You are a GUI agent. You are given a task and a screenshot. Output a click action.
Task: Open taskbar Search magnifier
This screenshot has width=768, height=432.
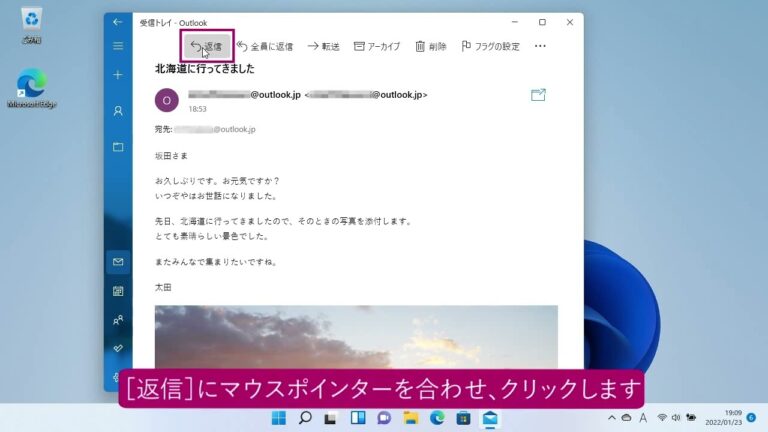305,418
